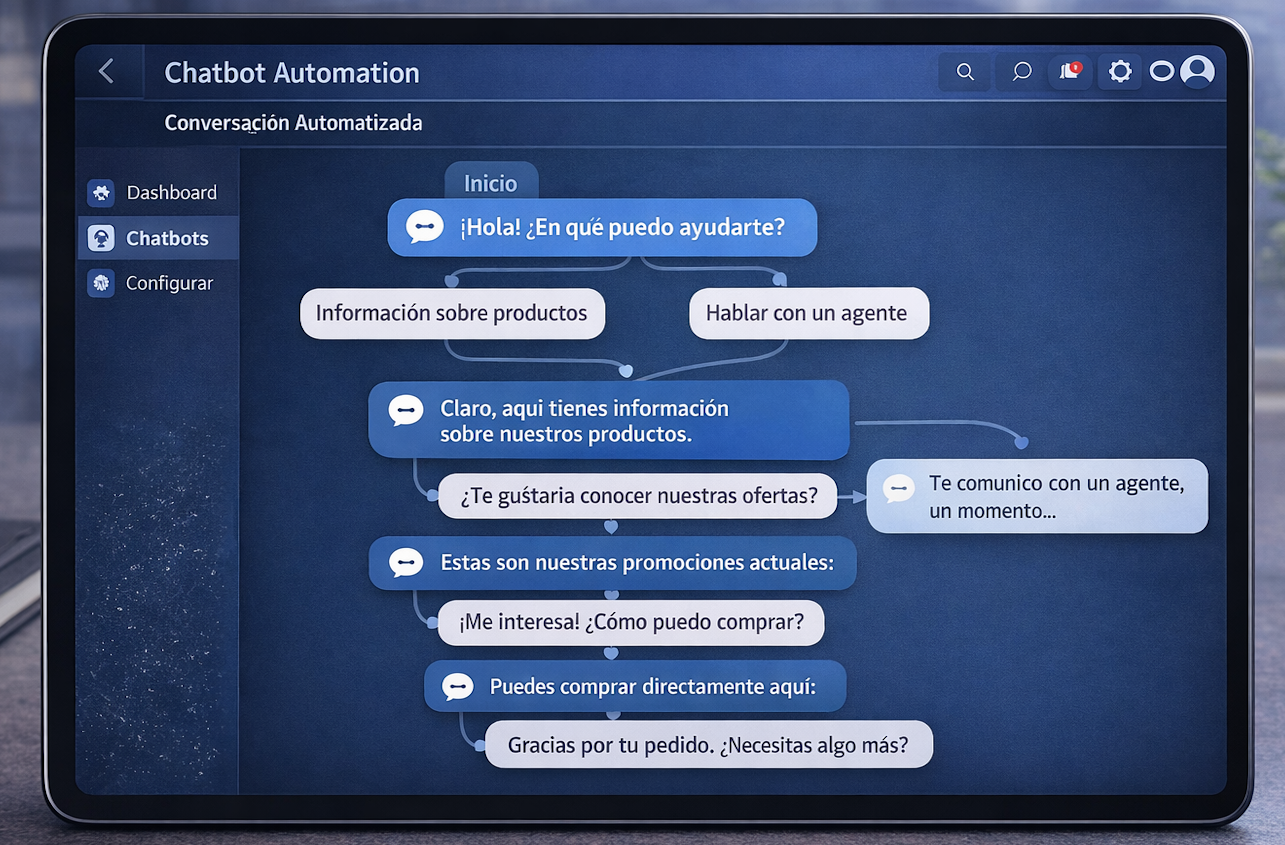The width and height of the screenshot is (1285, 845).
Task: Select the Inicio tab label
Action: tap(491, 183)
